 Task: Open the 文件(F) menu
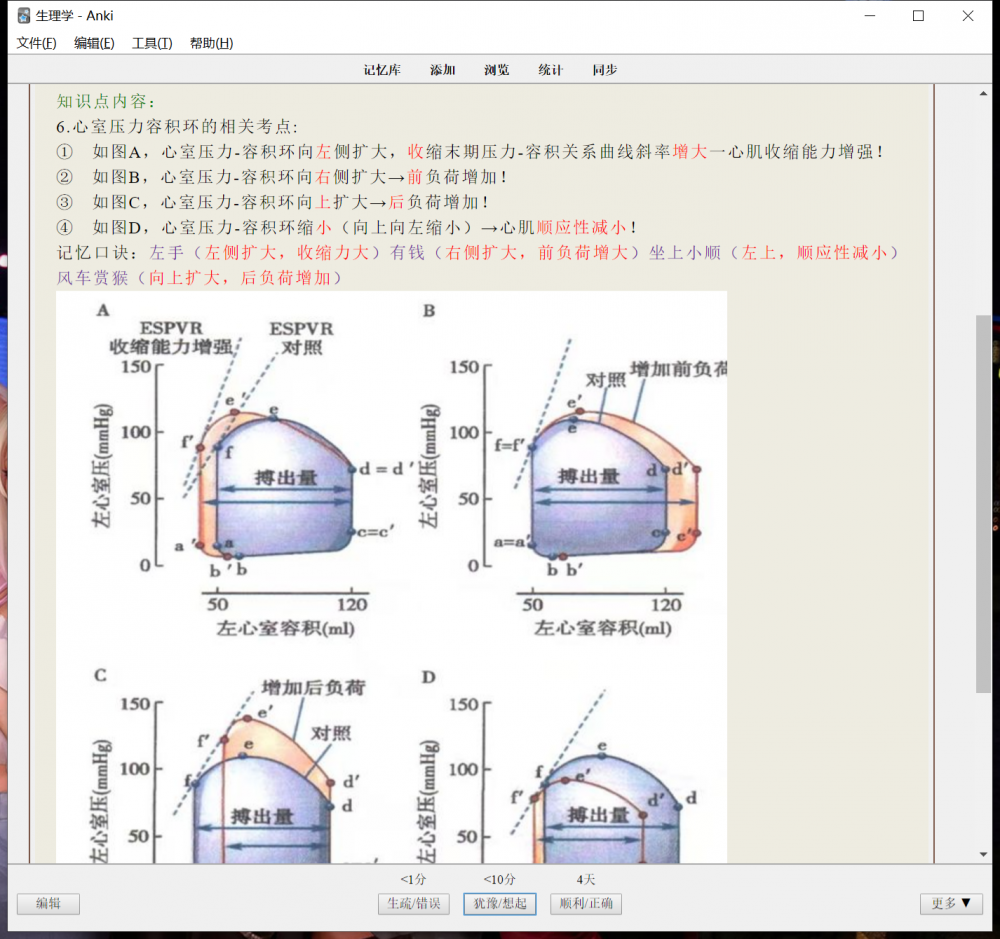click(x=36, y=43)
